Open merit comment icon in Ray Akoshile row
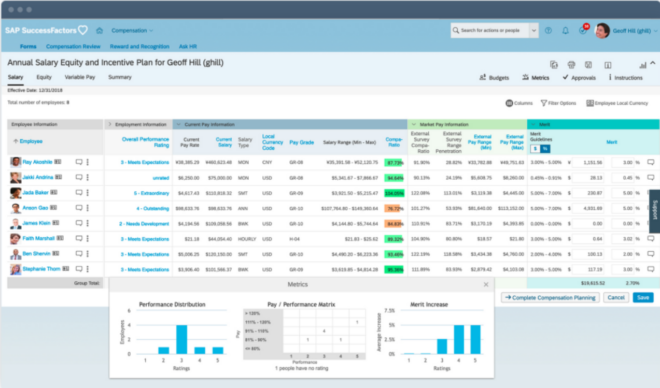Image resolution: width=660 pixels, height=388 pixels. [x=651, y=162]
